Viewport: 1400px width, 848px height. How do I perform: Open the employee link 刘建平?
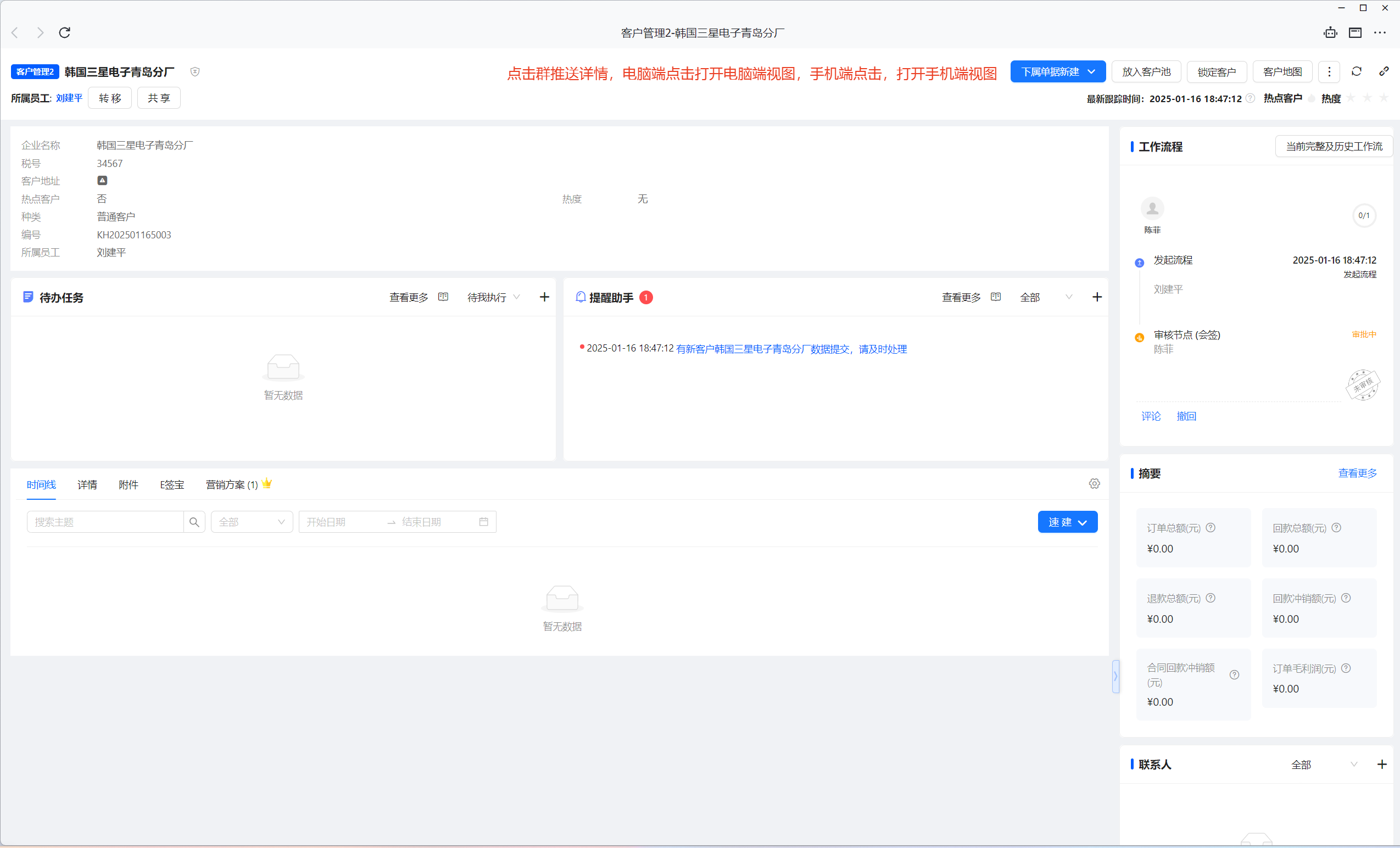coord(69,98)
